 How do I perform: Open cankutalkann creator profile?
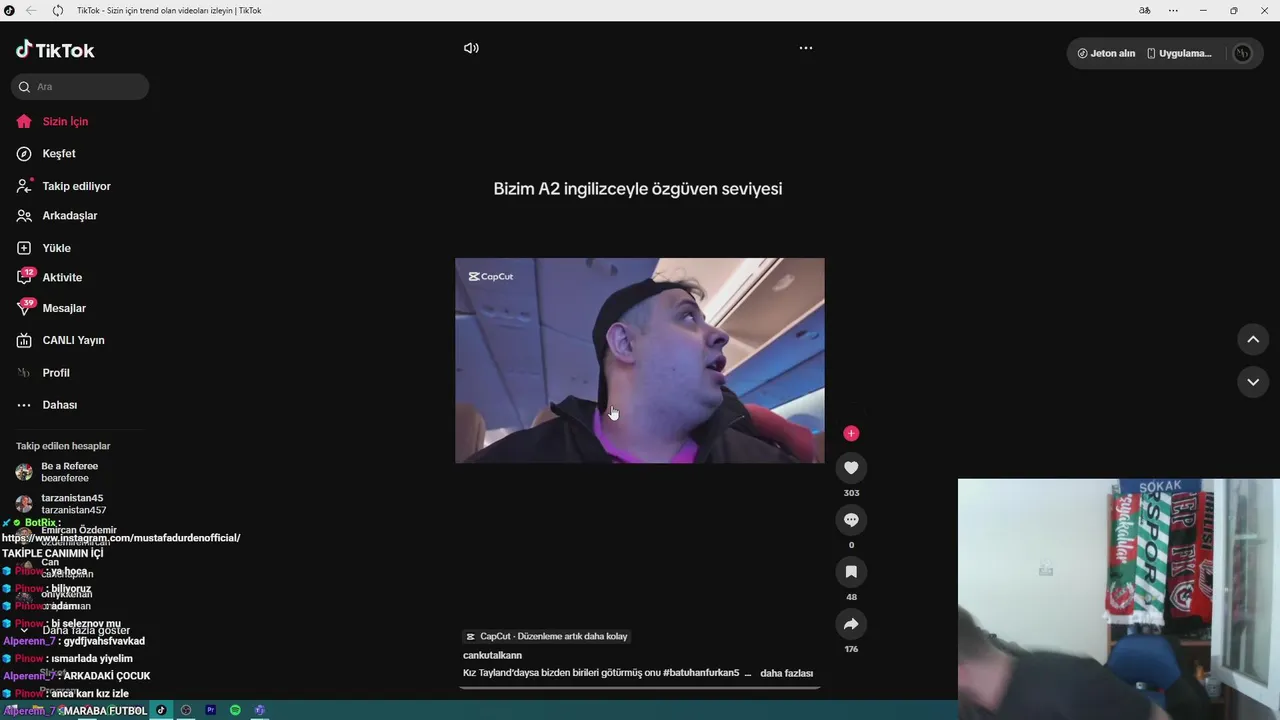[492, 655]
